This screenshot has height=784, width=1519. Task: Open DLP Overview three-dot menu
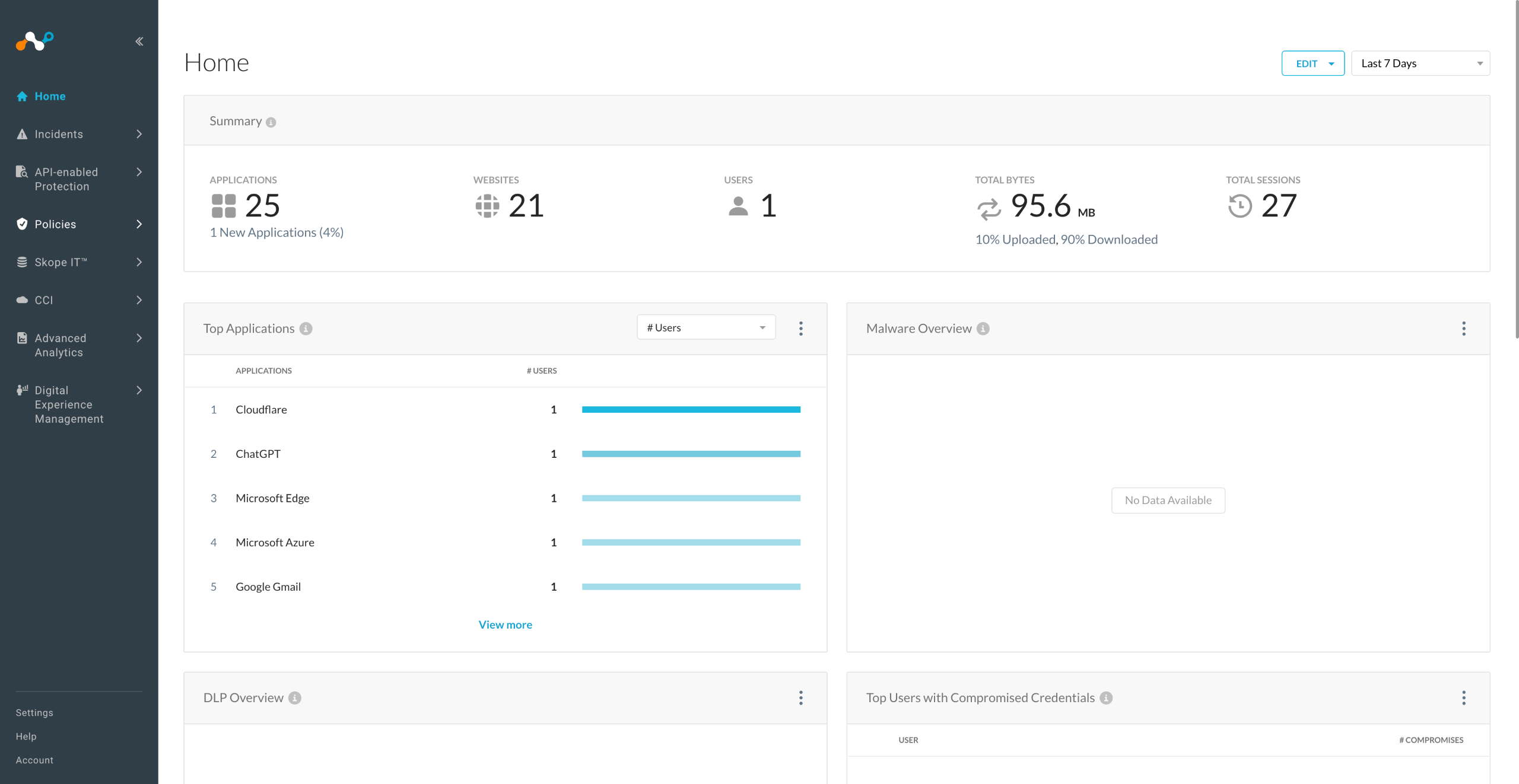point(800,698)
